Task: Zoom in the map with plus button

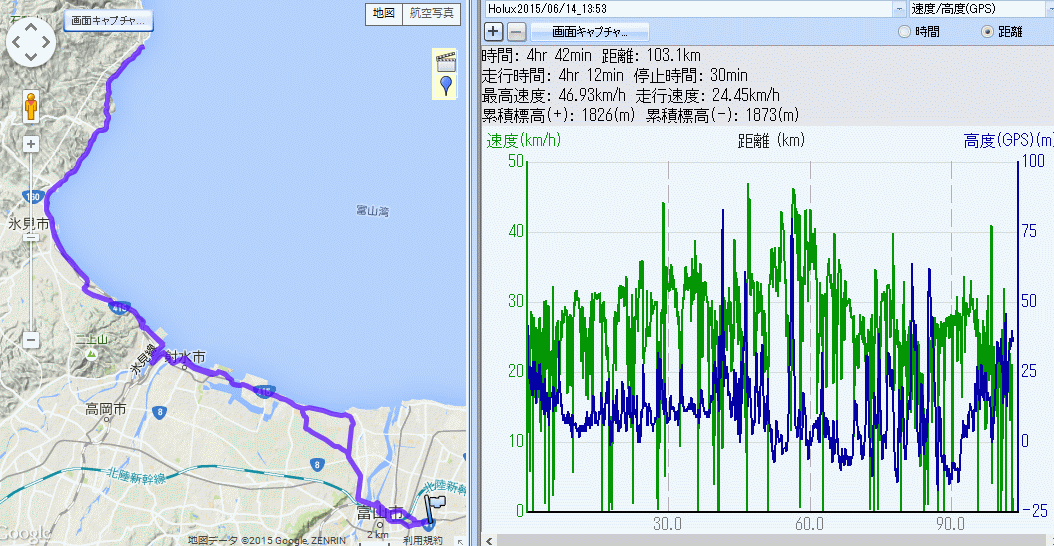Action: [31, 144]
